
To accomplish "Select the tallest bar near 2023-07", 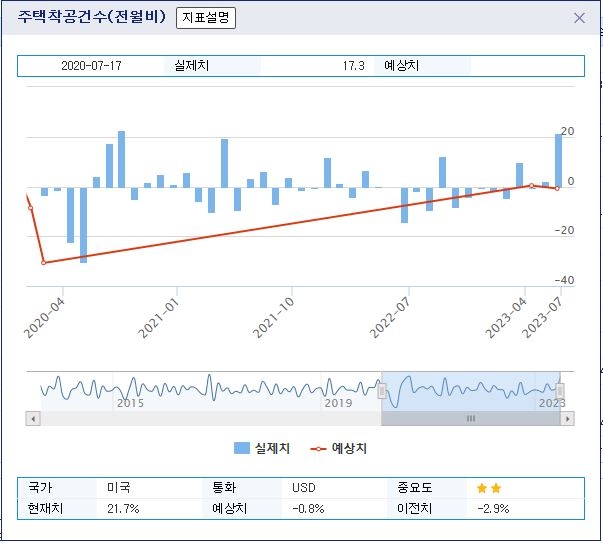I will pyautogui.click(x=558, y=161).
